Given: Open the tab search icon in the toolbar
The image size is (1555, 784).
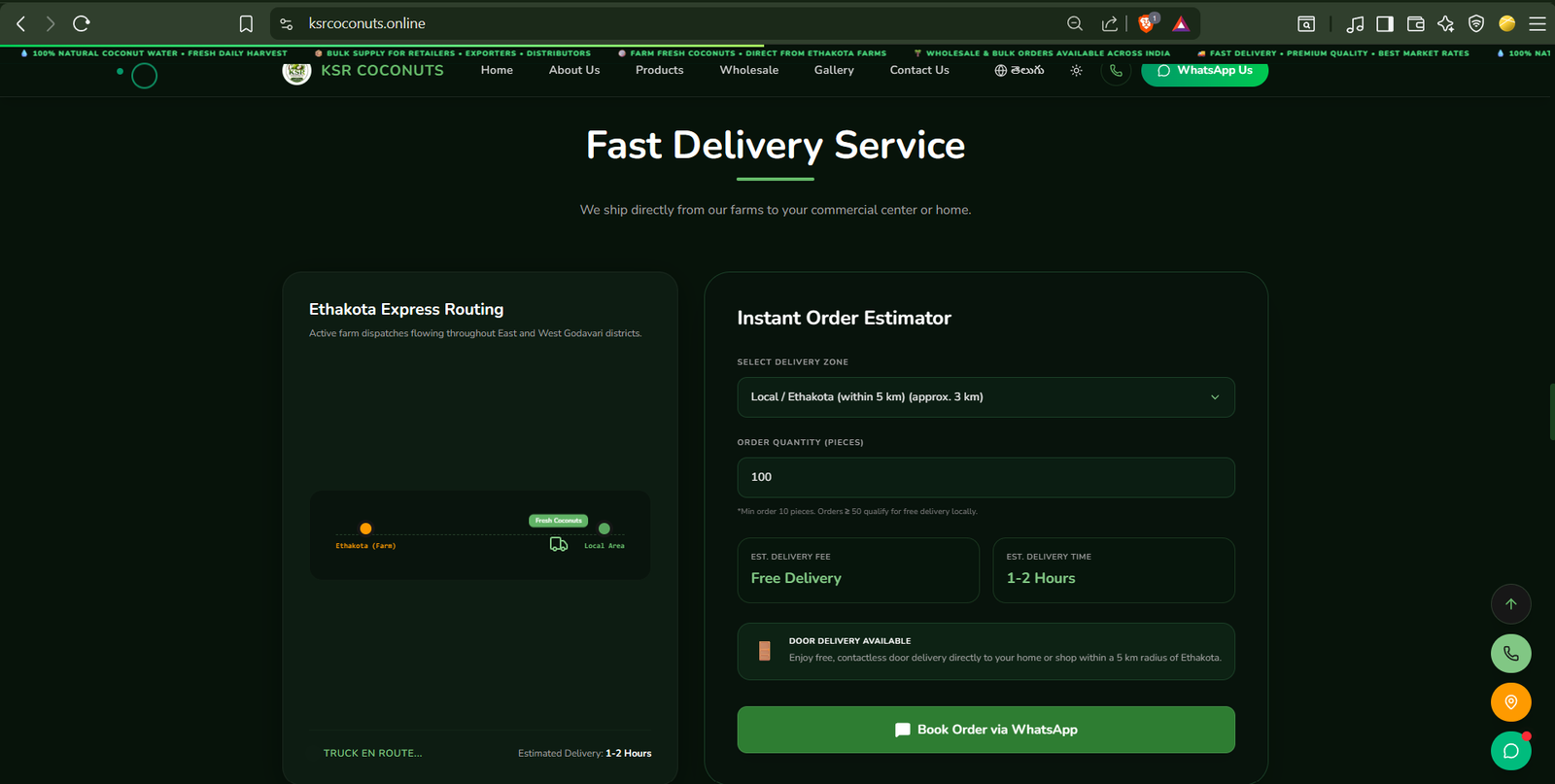Looking at the screenshot, I should coord(1306,23).
